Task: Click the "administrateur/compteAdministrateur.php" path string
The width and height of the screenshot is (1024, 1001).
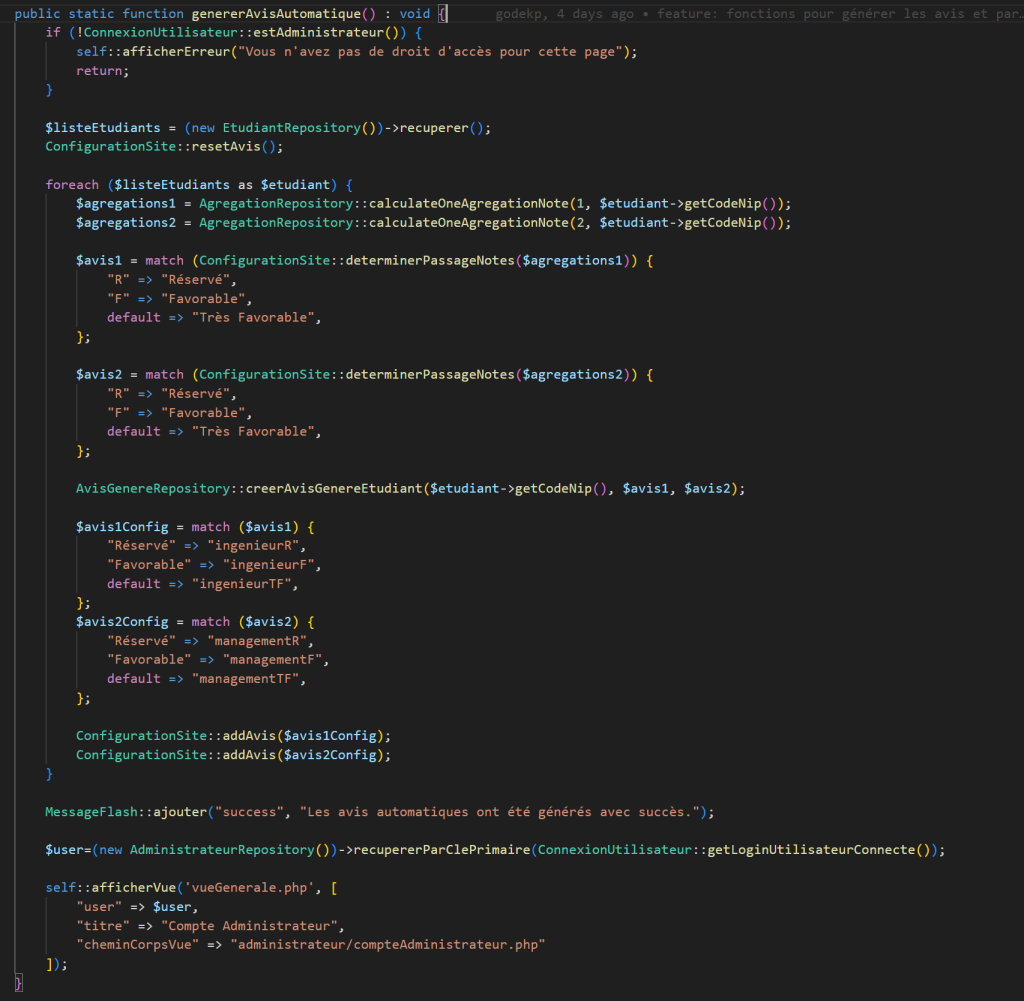Action: click(x=388, y=945)
